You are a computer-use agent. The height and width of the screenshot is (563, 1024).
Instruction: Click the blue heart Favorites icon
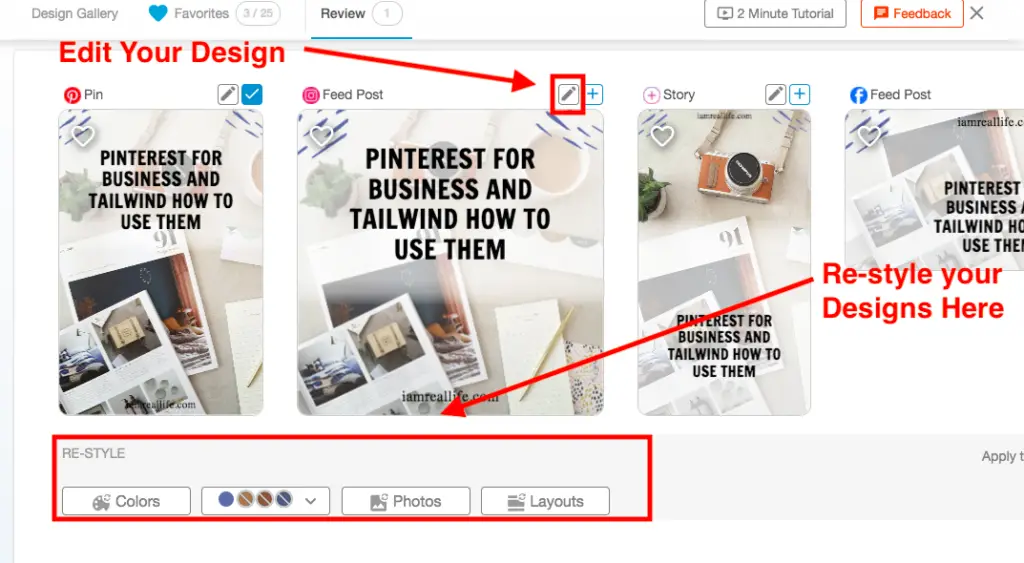coord(158,13)
